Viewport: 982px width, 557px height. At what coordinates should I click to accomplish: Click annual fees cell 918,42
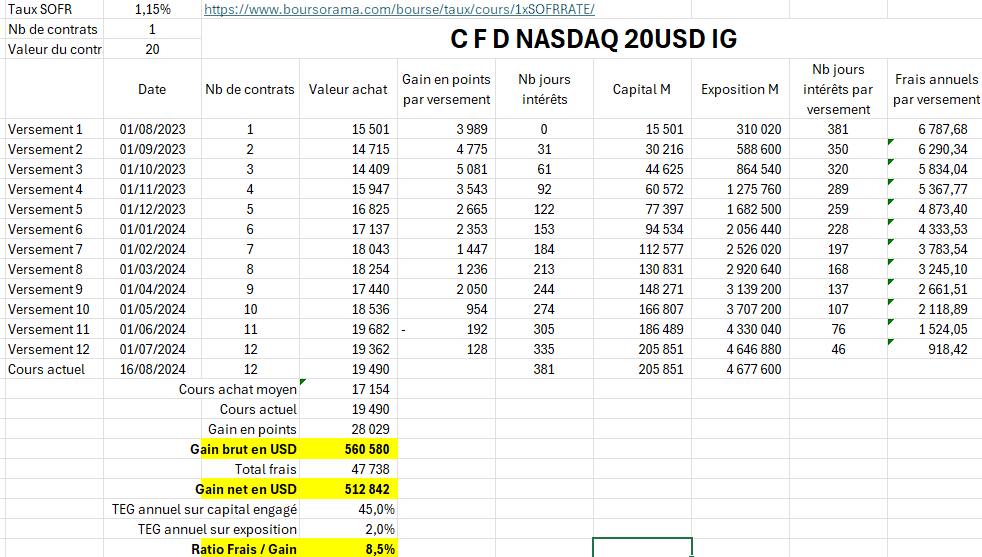pyautogui.click(x=935, y=350)
